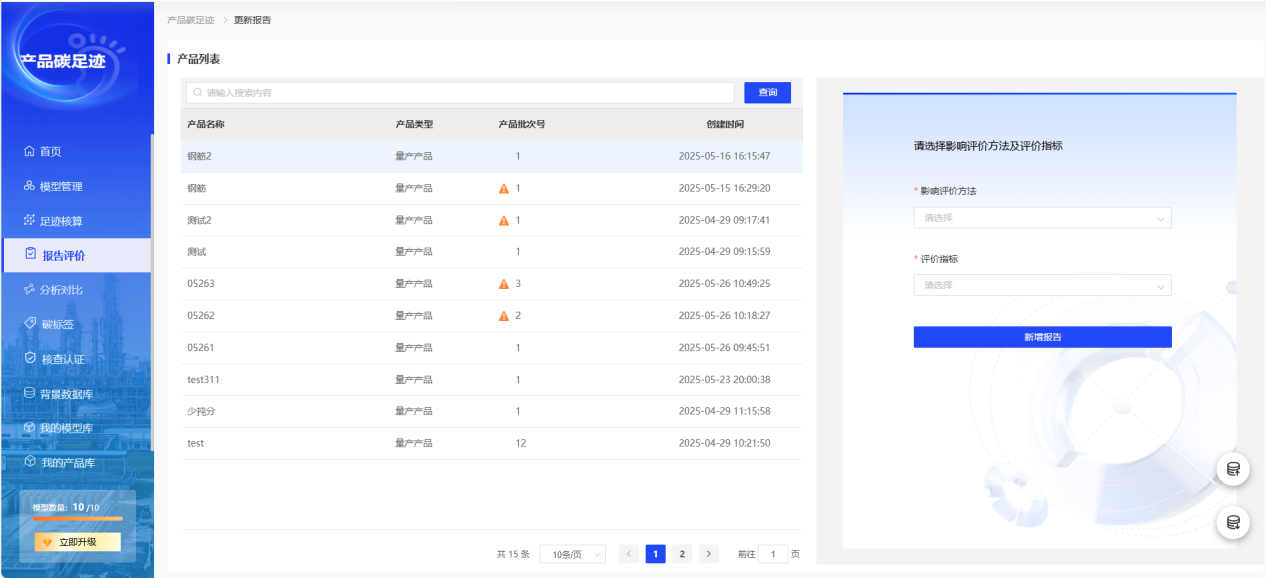Click the 碳标签 tag icon
This screenshot has width=1266, height=578.
(x=30, y=324)
